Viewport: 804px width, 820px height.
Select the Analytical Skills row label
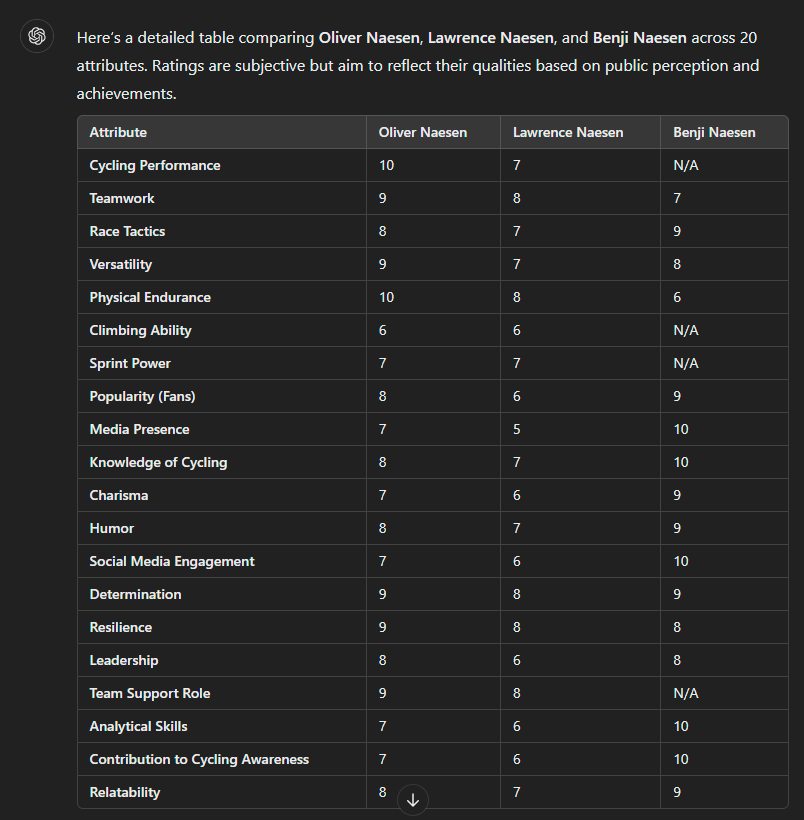tap(138, 726)
